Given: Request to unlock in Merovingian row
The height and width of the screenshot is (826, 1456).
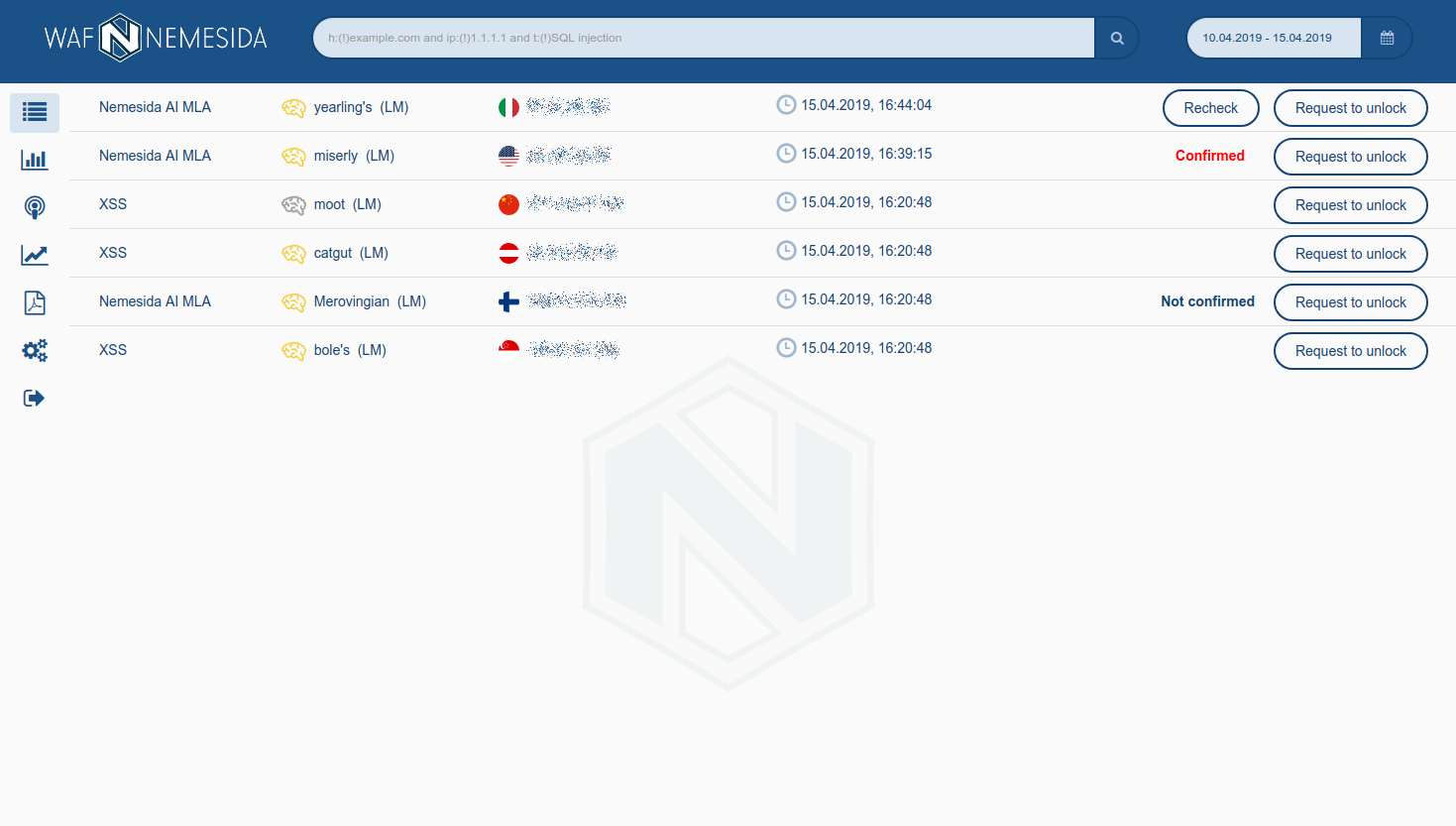Looking at the screenshot, I should coord(1350,302).
